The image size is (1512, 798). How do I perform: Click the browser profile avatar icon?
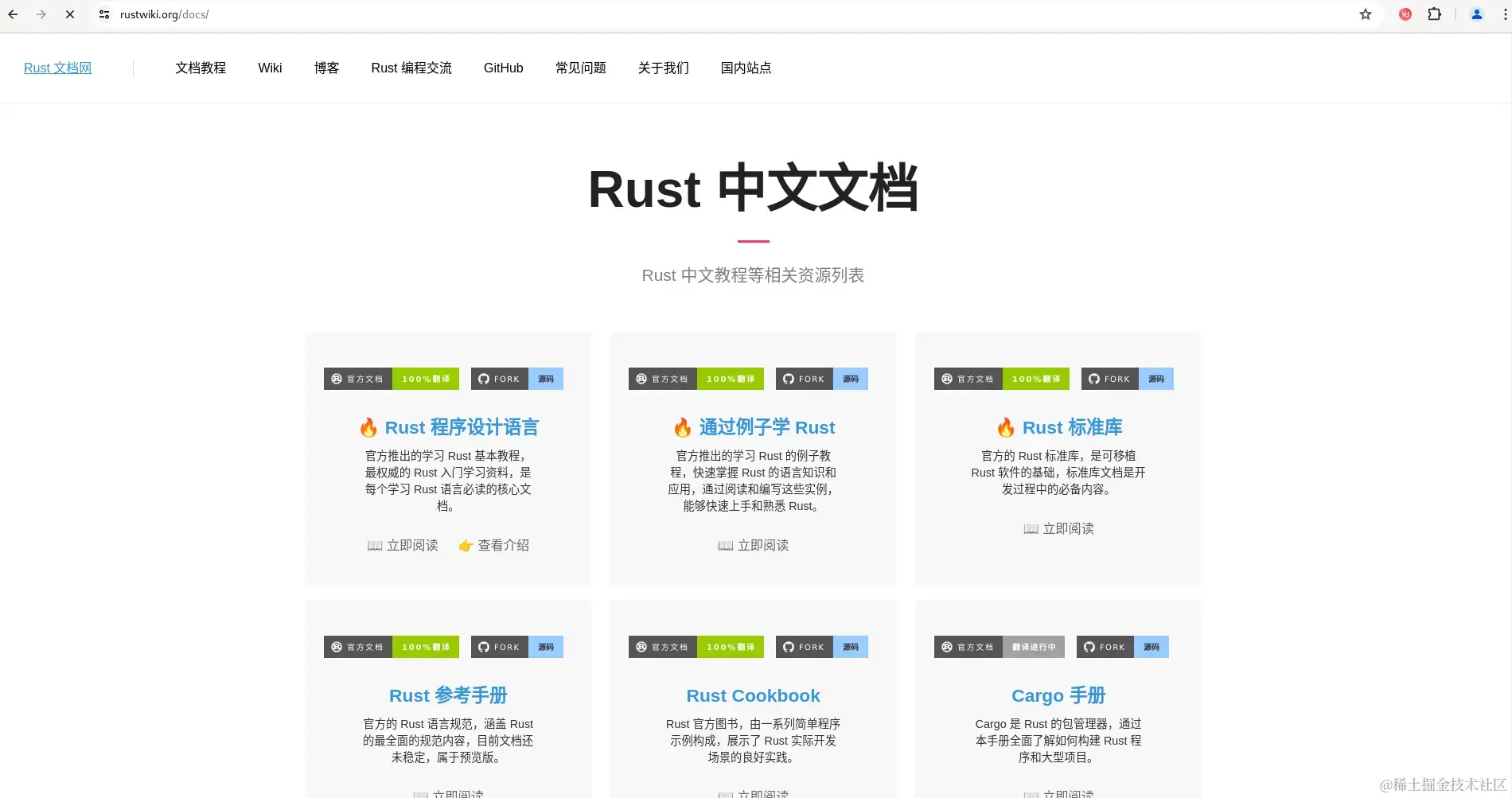coord(1476,14)
